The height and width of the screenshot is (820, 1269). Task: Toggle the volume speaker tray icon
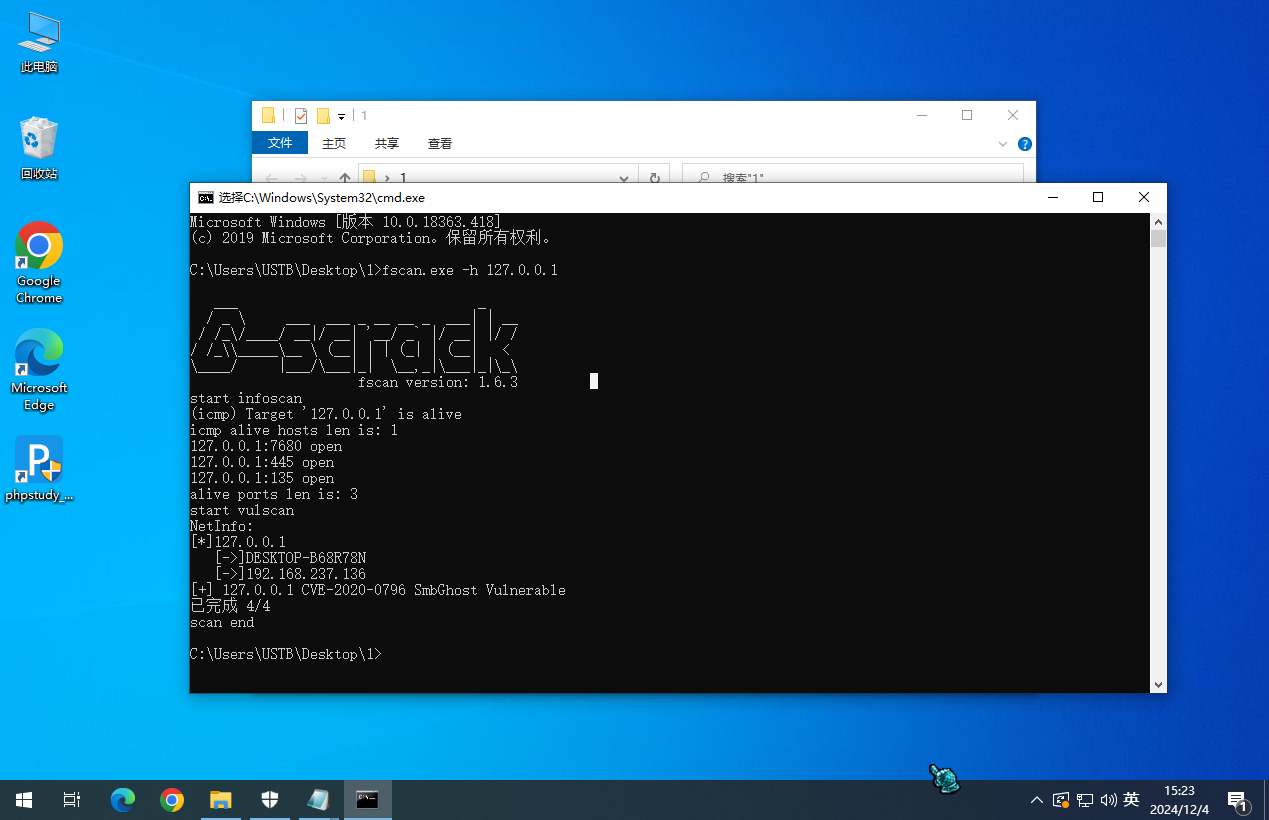[x=1108, y=800]
